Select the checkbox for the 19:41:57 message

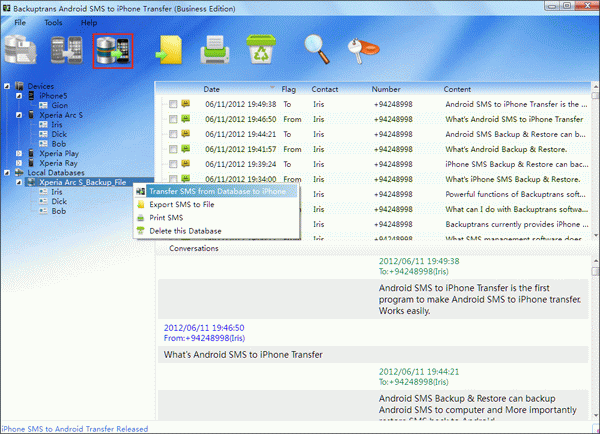pyautogui.click(x=173, y=148)
